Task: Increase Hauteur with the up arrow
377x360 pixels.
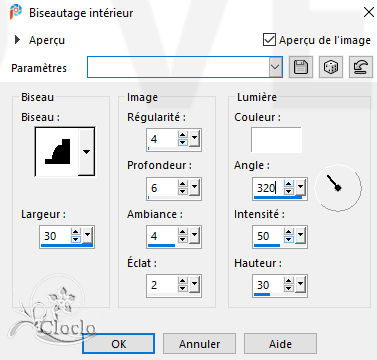Action: [289, 281]
